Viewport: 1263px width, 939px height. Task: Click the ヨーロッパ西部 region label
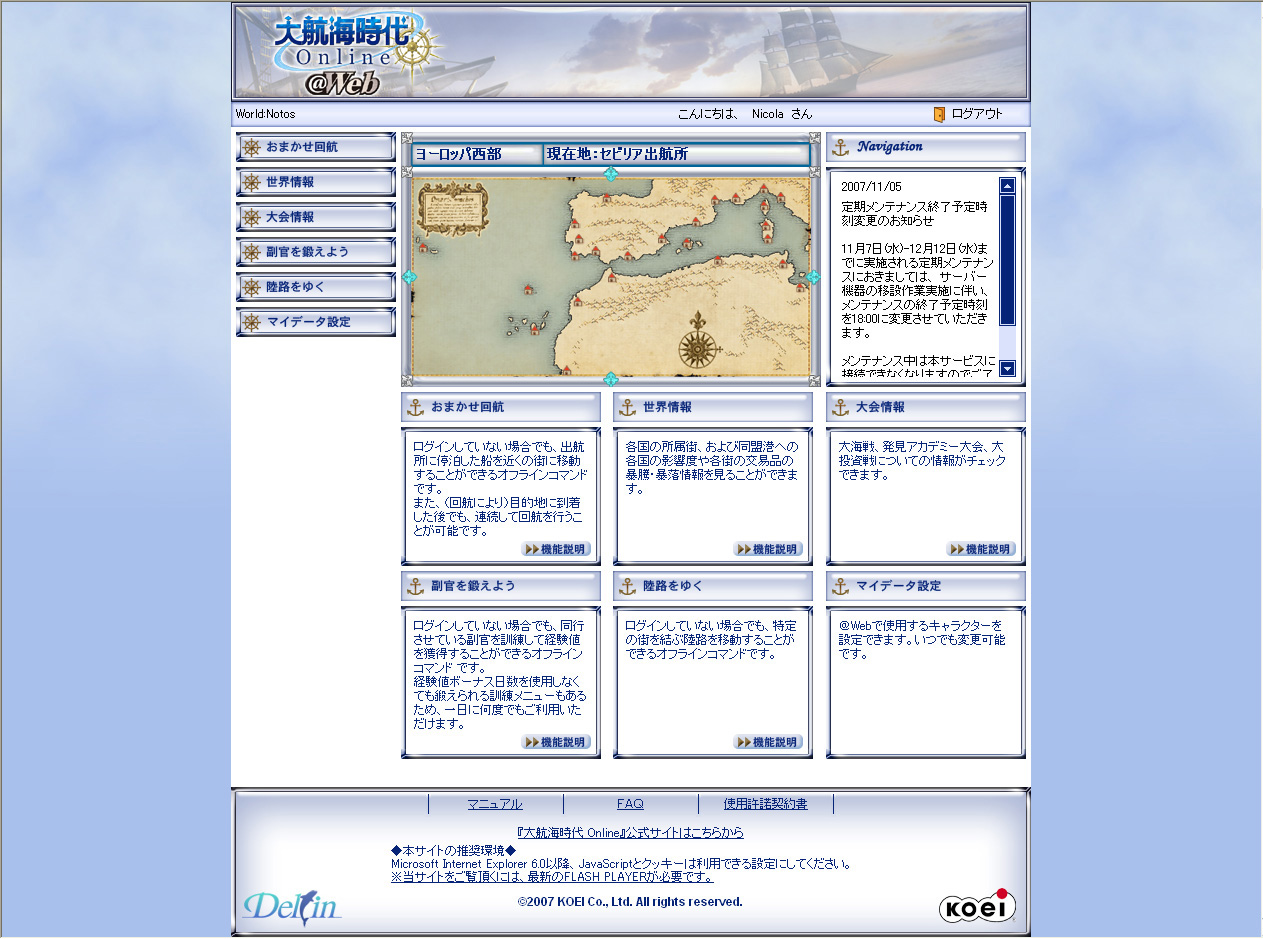458,154
